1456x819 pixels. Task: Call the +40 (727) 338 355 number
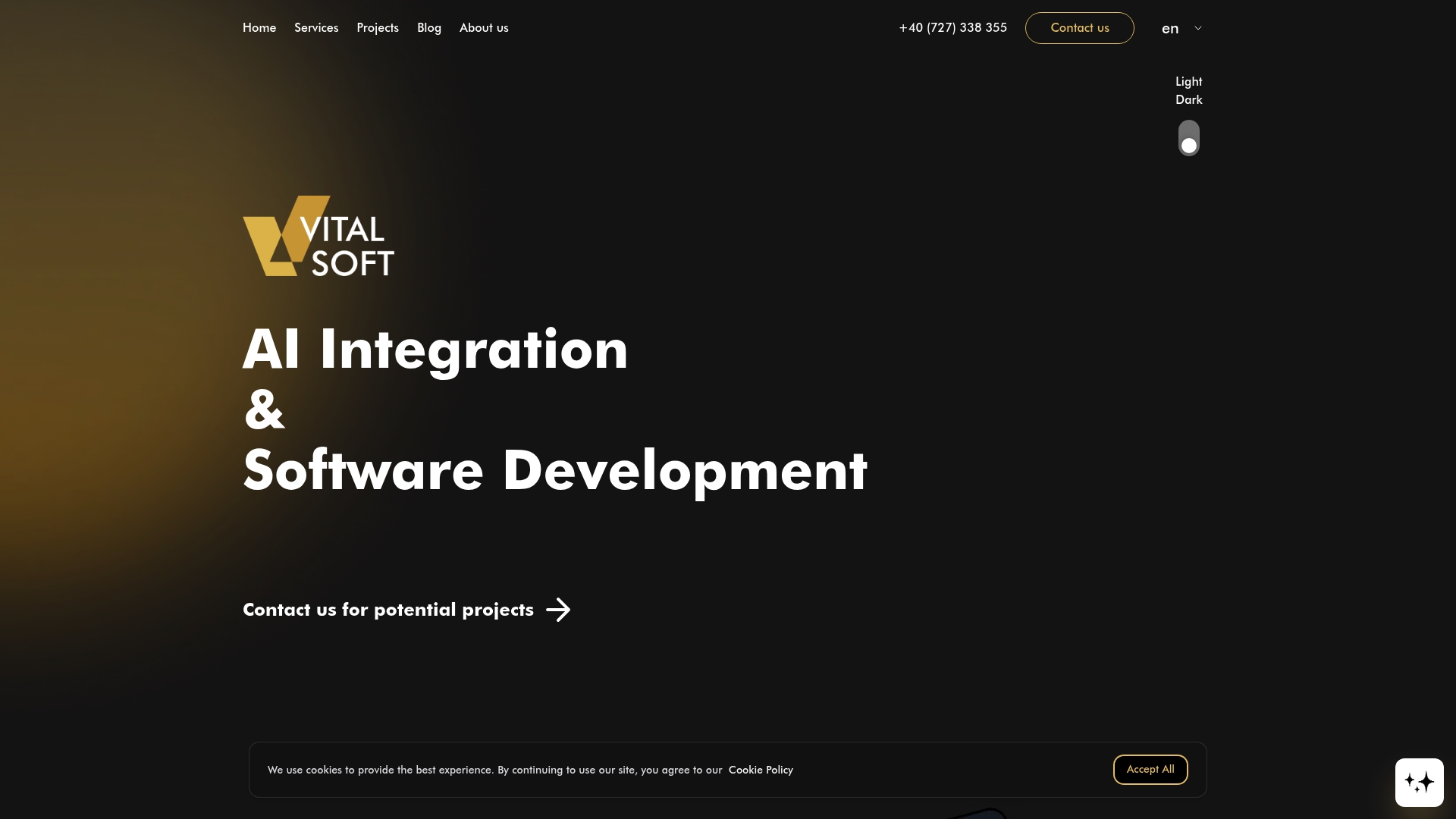point(952,28)
